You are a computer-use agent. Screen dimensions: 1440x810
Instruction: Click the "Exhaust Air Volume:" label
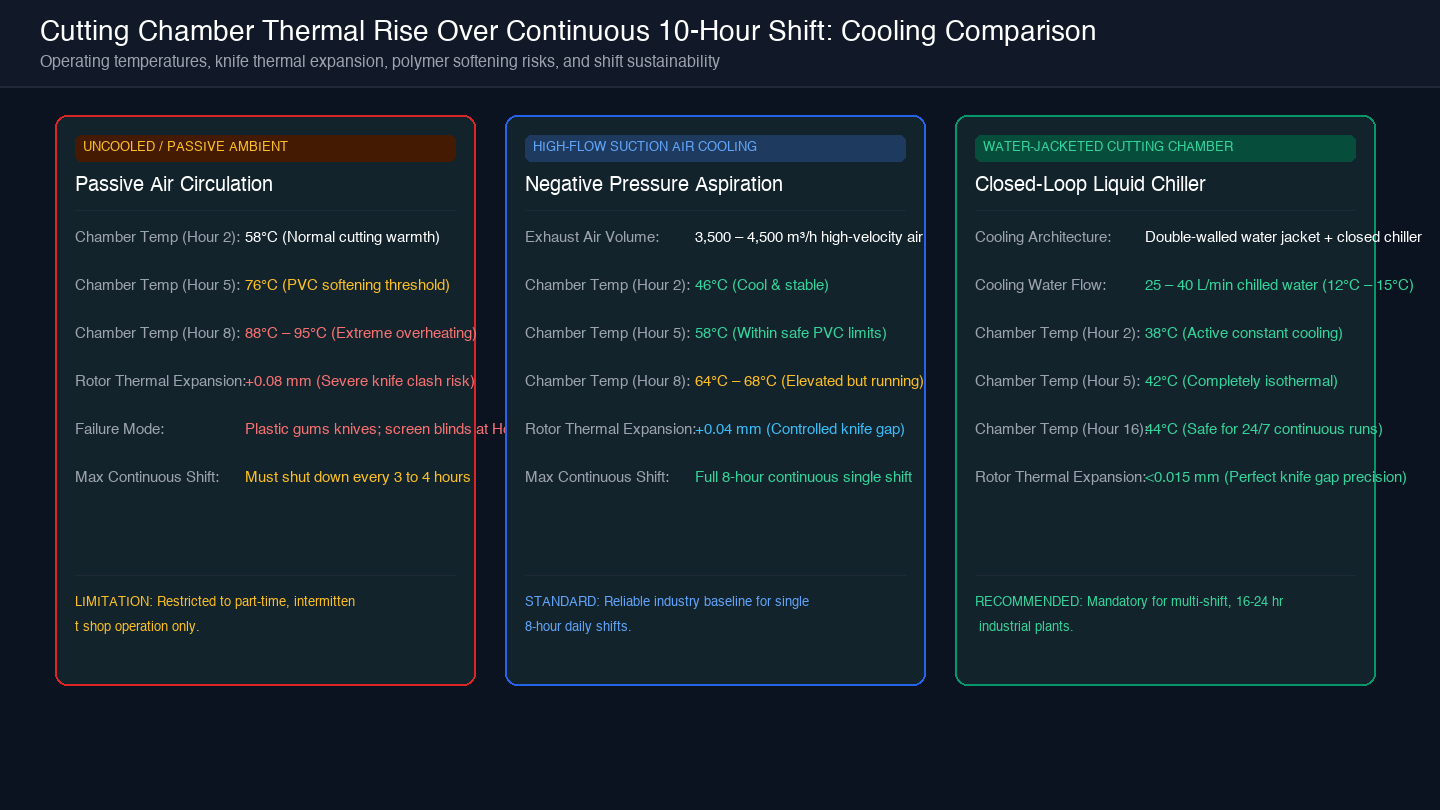tap(592, 237)
